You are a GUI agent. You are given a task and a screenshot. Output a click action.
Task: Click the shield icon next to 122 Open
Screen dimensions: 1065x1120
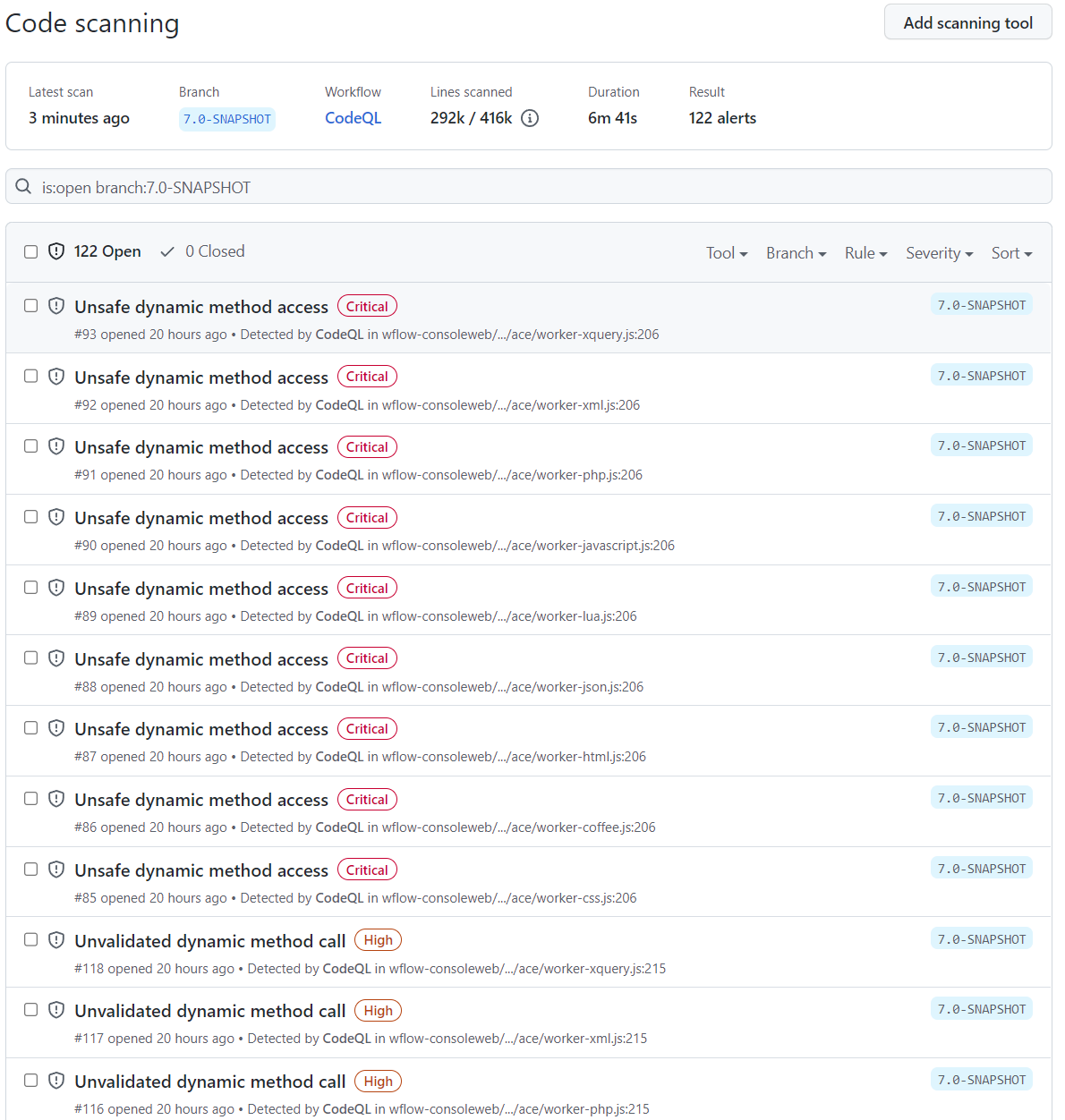click(x=56, y=251)
